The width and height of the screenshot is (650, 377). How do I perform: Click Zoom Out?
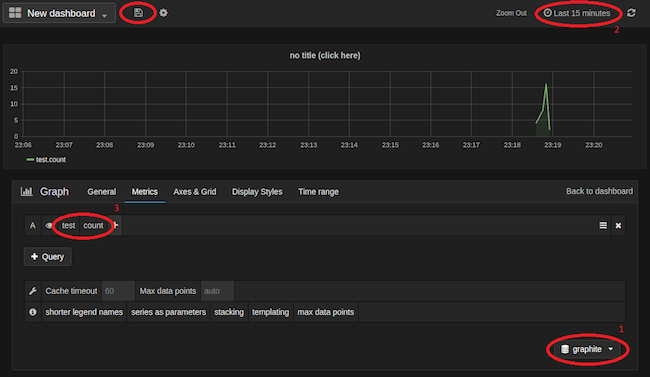point(511,13)
